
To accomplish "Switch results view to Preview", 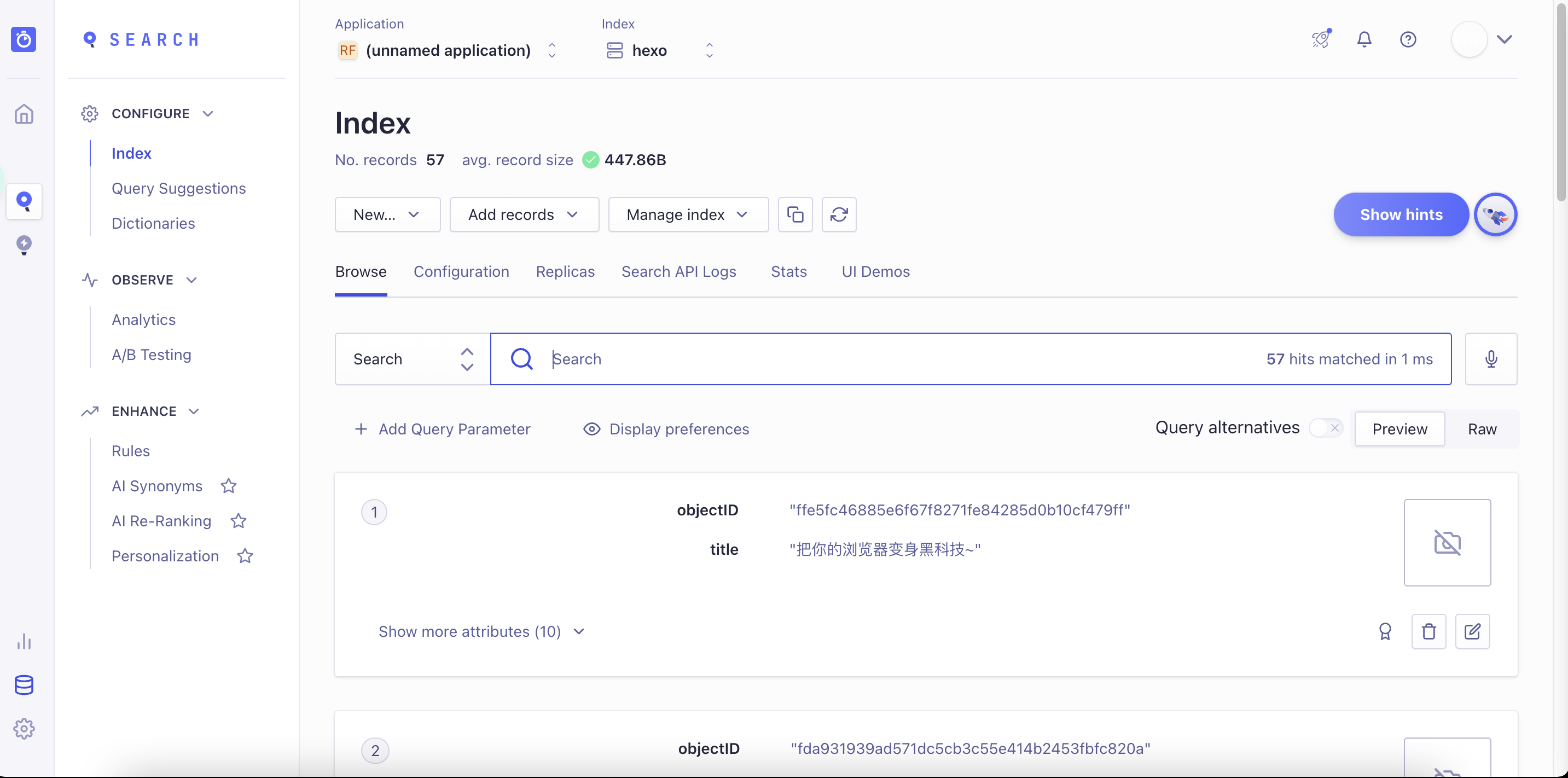I will [1399, 429].
